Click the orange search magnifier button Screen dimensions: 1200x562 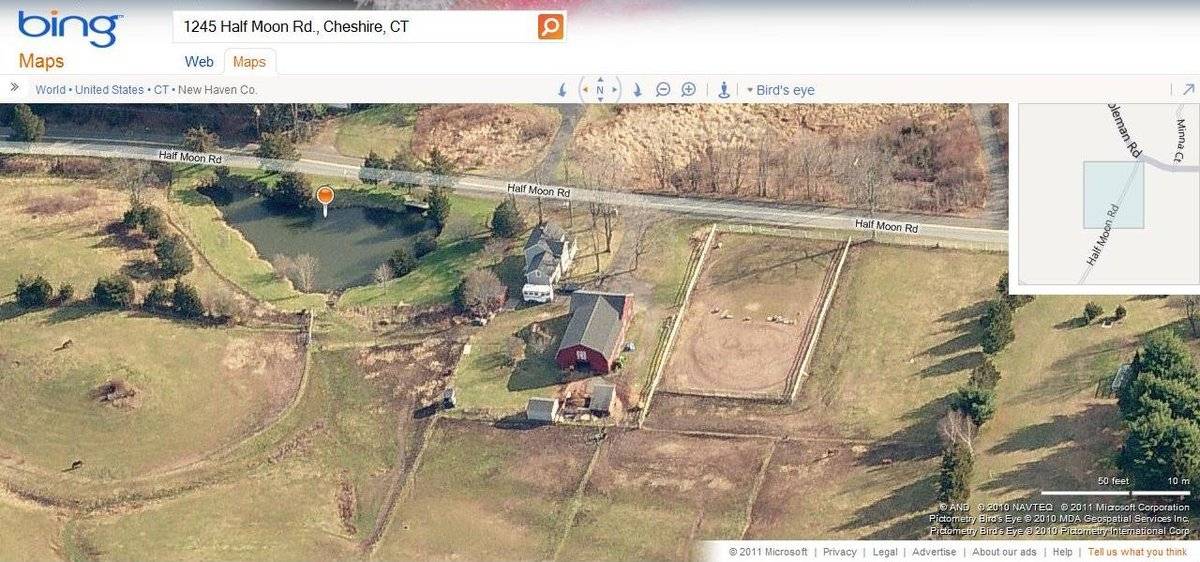[551, 27]
